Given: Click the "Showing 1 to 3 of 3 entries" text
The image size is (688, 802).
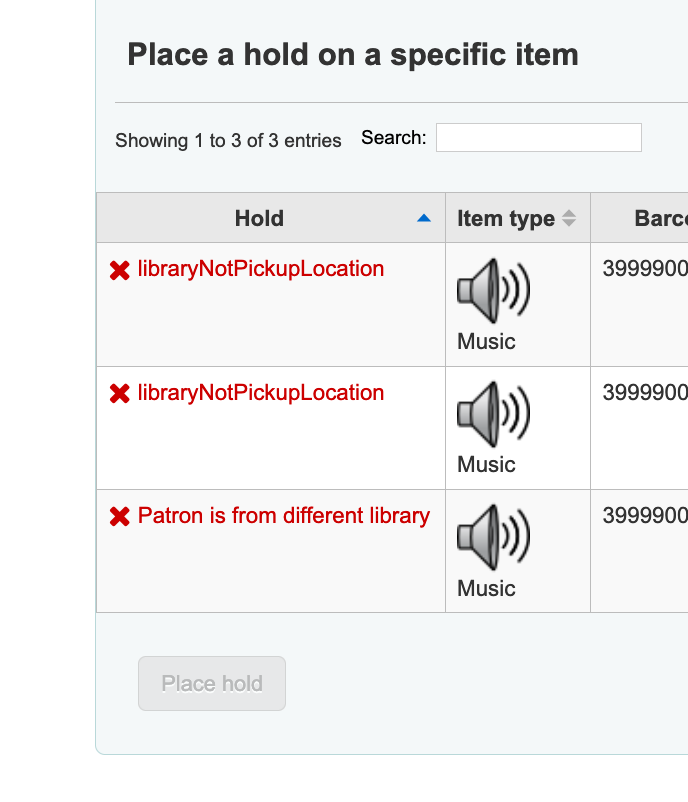Looking at the screenshot, I should point(228,140).
